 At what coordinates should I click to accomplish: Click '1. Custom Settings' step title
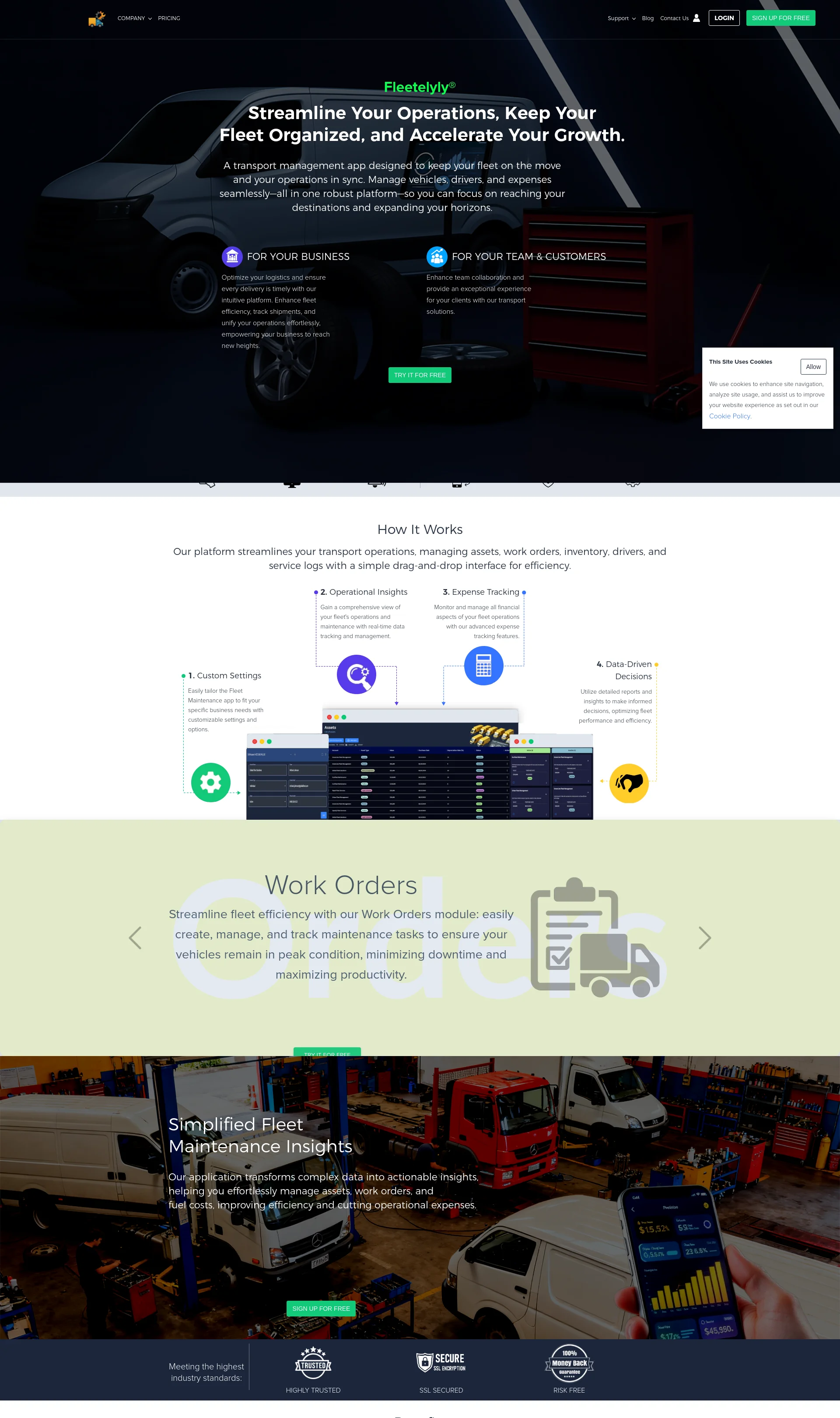(x=225, y=675)
